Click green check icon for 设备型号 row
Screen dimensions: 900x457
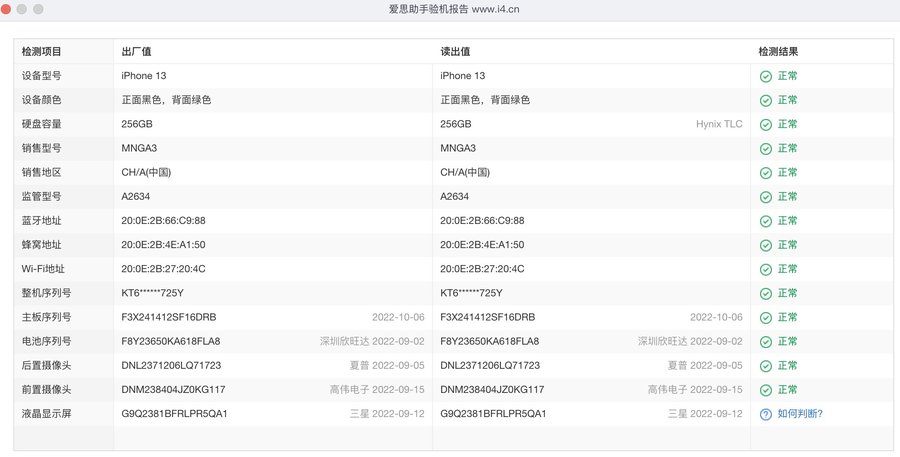pyautogui.click(x=765, y=76)
